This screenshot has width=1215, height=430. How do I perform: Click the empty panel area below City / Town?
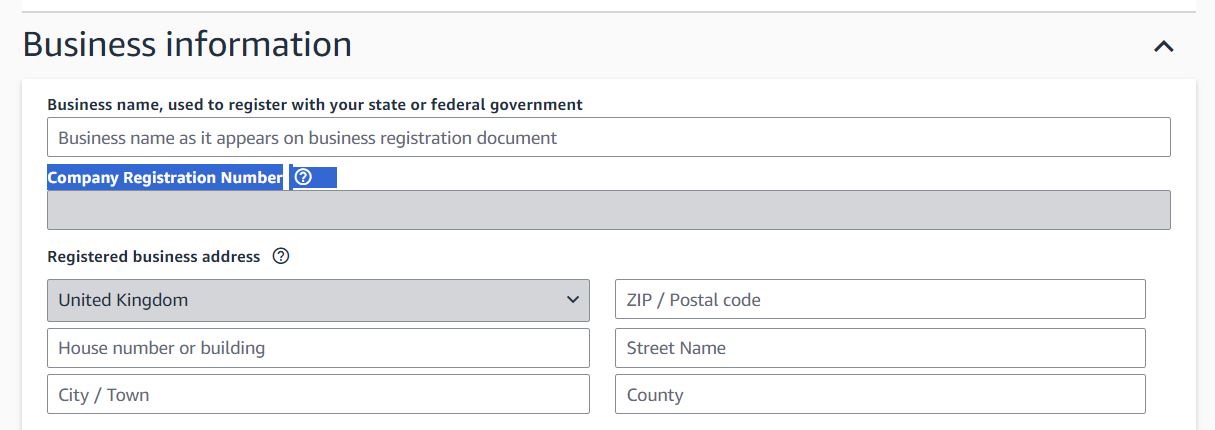318,423
